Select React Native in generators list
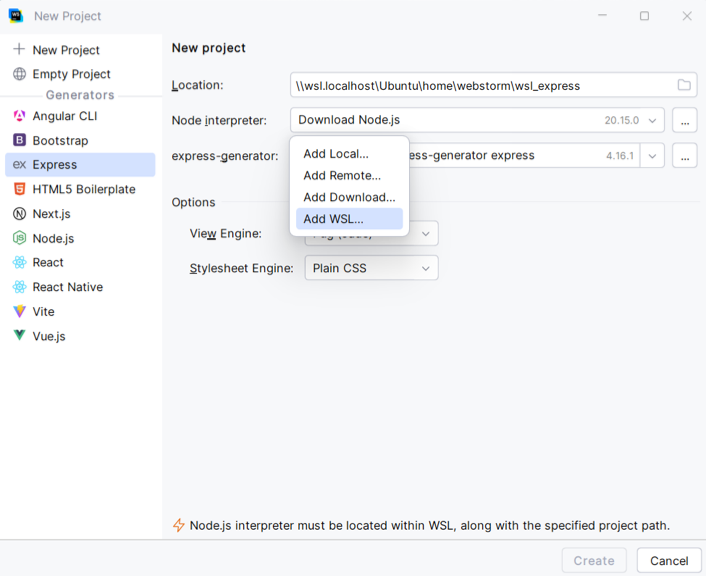This screenshot has height=576, width=706. click(x=67, y=287)
